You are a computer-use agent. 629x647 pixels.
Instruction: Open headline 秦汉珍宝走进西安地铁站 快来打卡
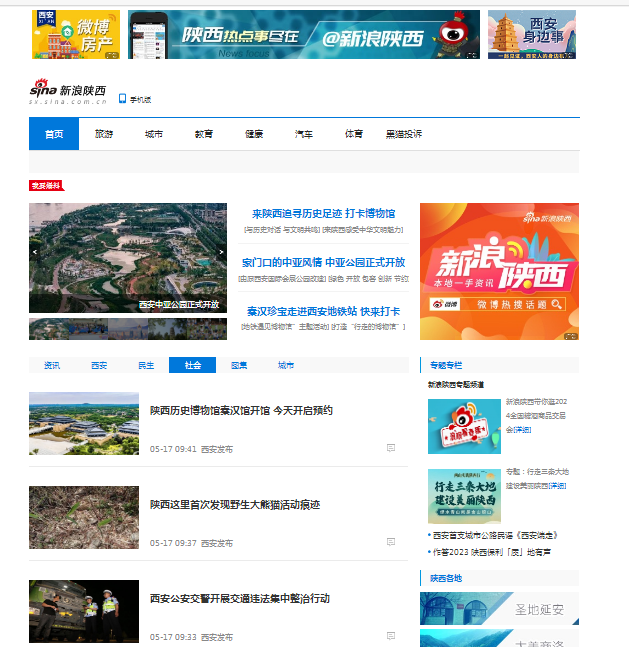pyautogui.click(x=324, y=311)
